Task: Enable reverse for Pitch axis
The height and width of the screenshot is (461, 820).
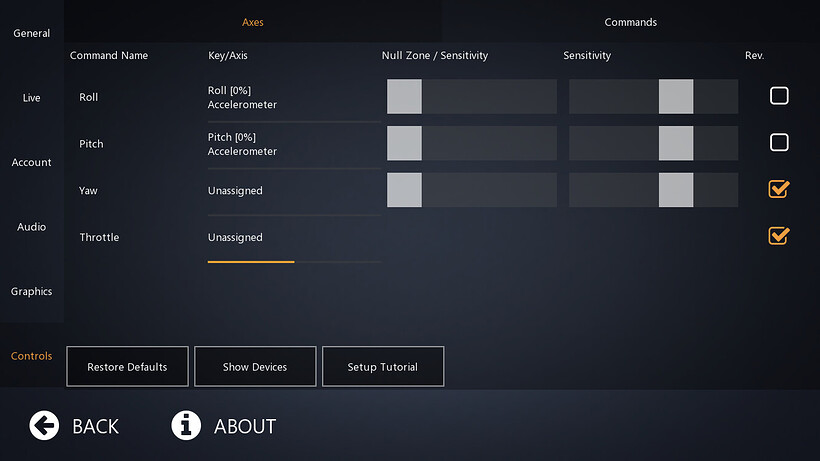Action: pos(779,142)
